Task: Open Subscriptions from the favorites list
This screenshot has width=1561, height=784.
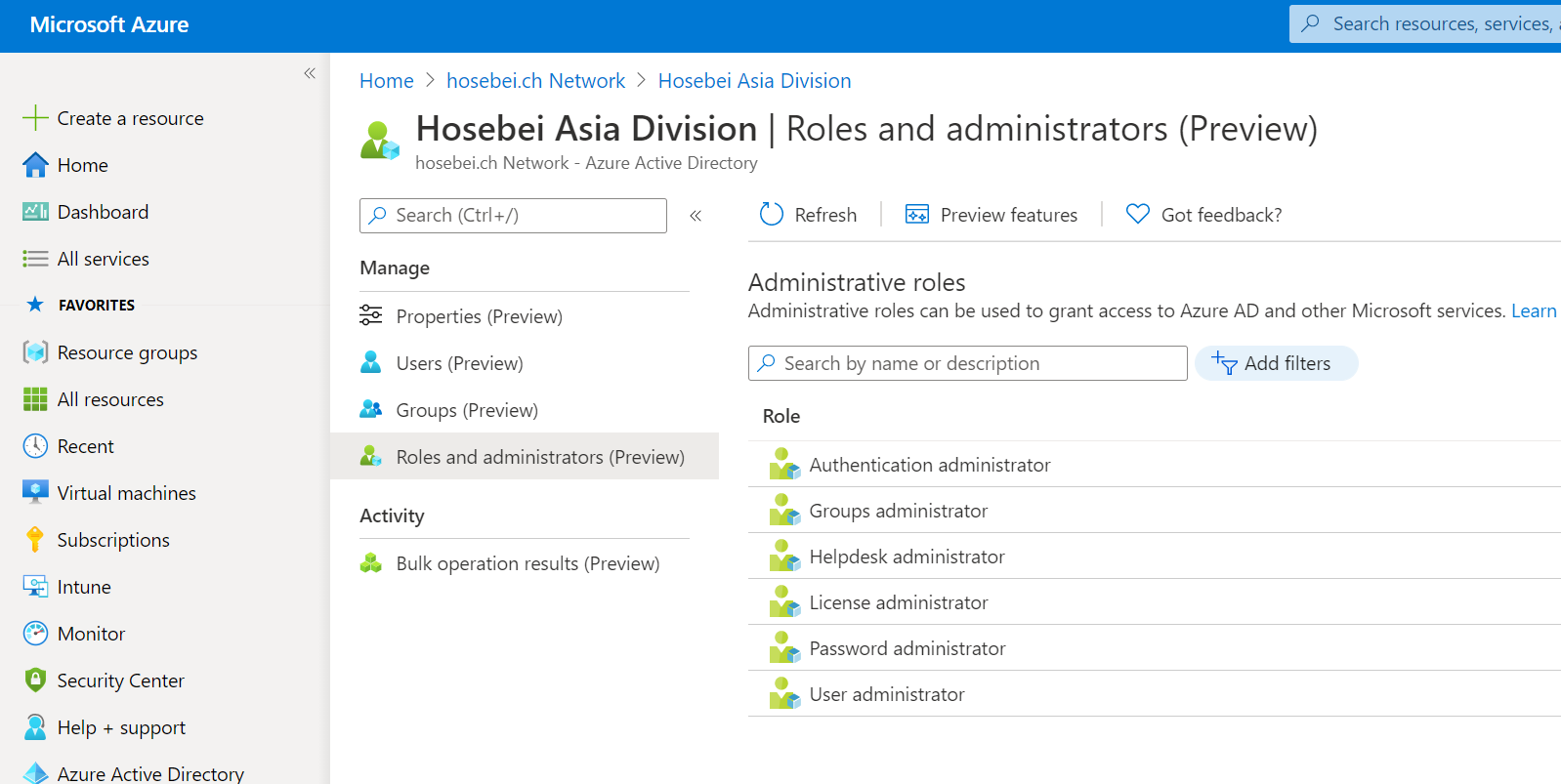Action: pyautogui.click(x=113, y=540)
